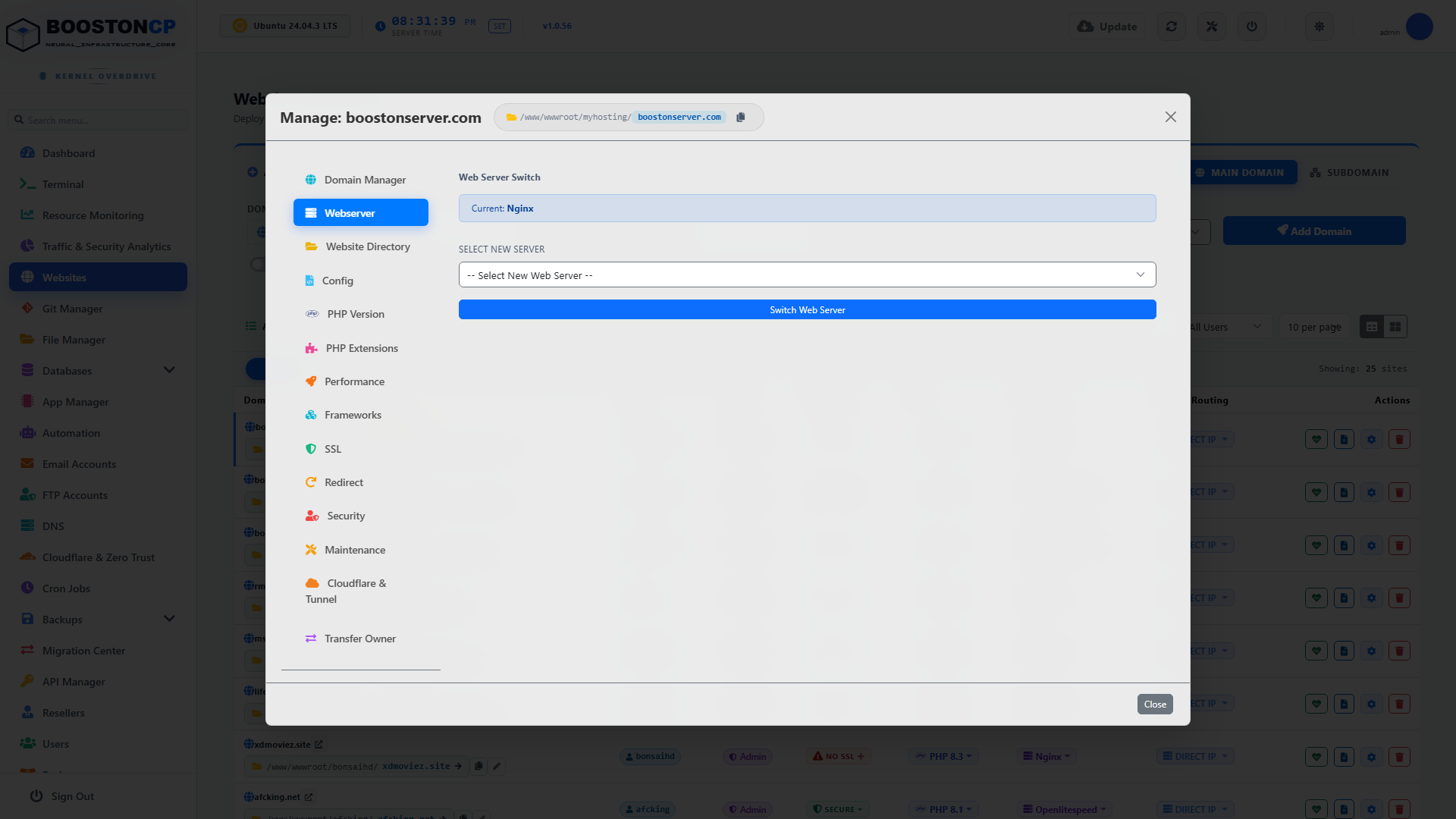
Task: Click the Add Domain button
Action: pyautogui.click(x=1314, y=231)
